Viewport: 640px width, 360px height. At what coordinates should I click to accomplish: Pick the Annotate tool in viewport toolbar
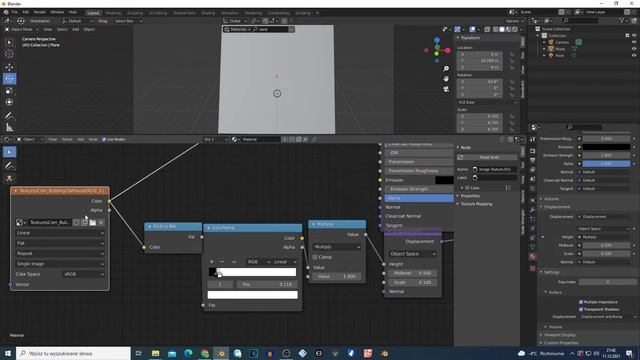coord(9,116)
